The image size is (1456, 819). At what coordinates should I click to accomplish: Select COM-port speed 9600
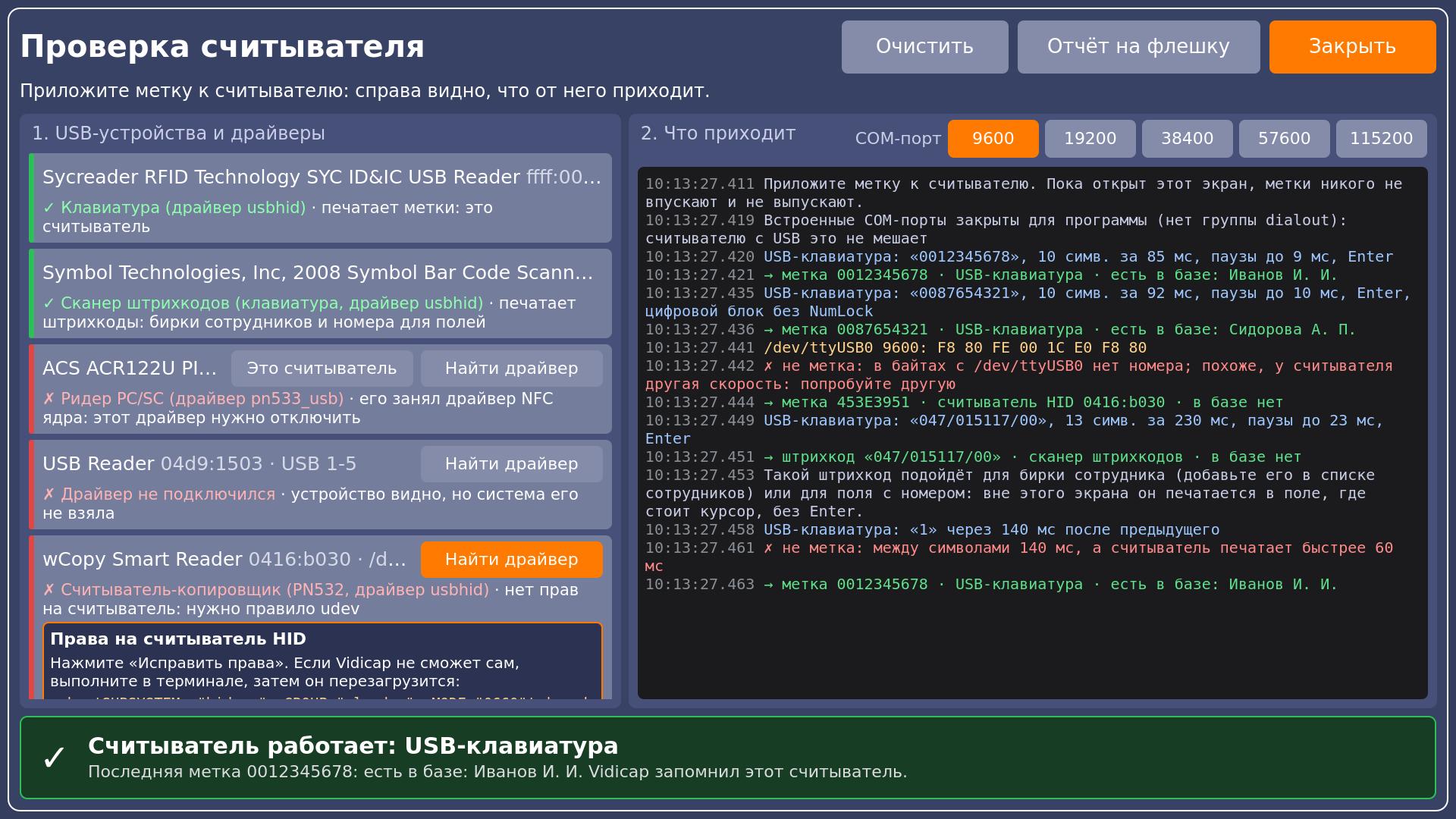pyautogui.click(x=993, y=139)
